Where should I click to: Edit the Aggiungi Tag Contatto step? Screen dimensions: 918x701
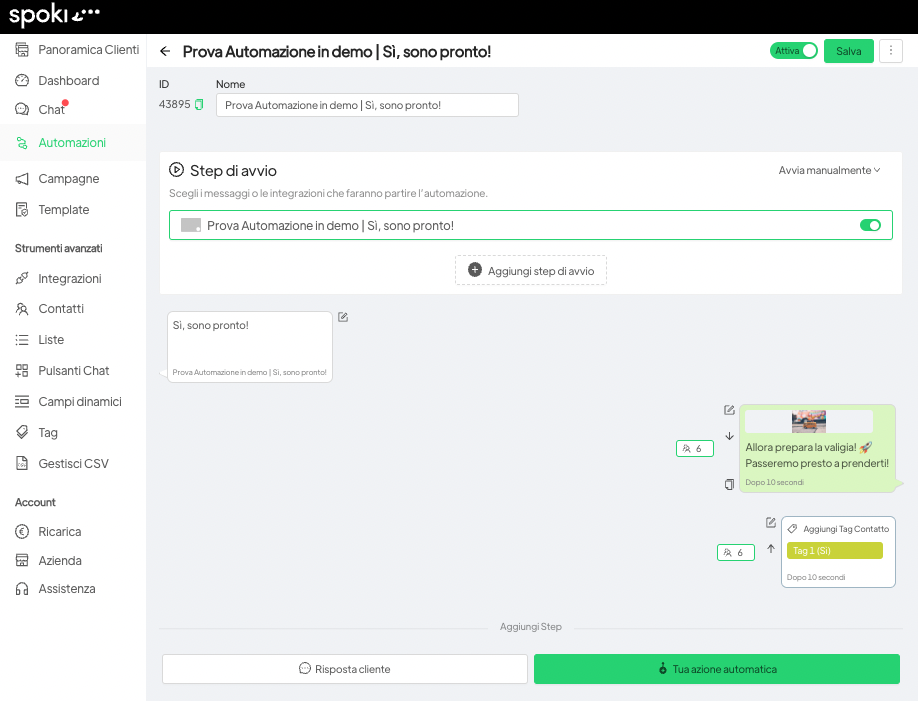pos(771,522)
